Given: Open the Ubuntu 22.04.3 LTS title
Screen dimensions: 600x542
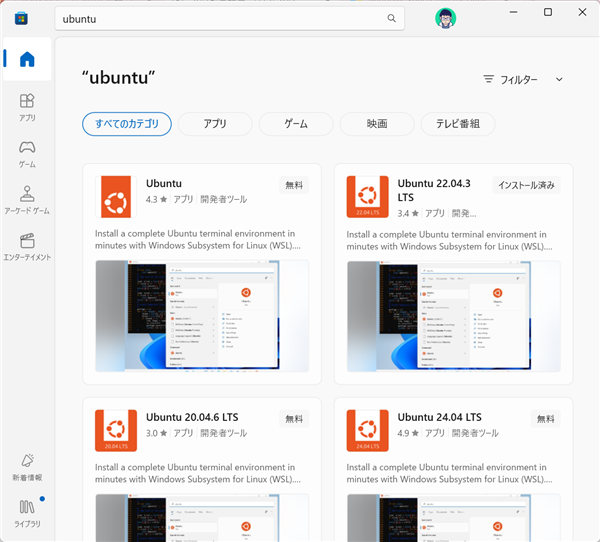Looking at the screenshot, I should pos(434,190).
